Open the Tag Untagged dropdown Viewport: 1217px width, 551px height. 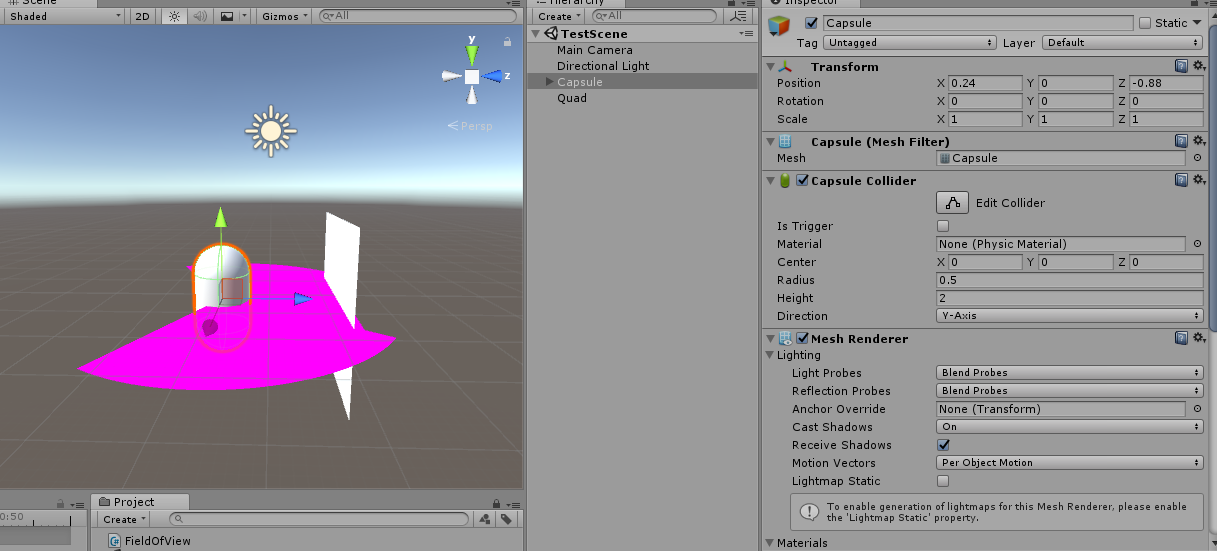[x=910, y=43]
